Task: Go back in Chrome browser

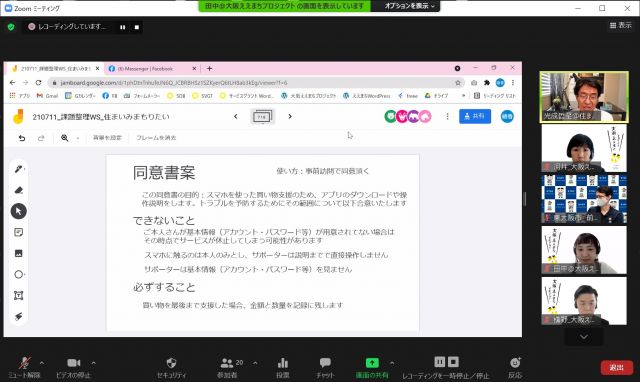Action: (x=12, y=82)
